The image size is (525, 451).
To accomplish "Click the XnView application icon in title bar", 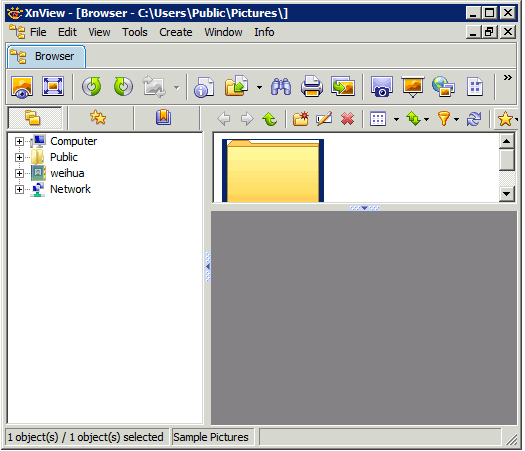I will coord(15,13).
